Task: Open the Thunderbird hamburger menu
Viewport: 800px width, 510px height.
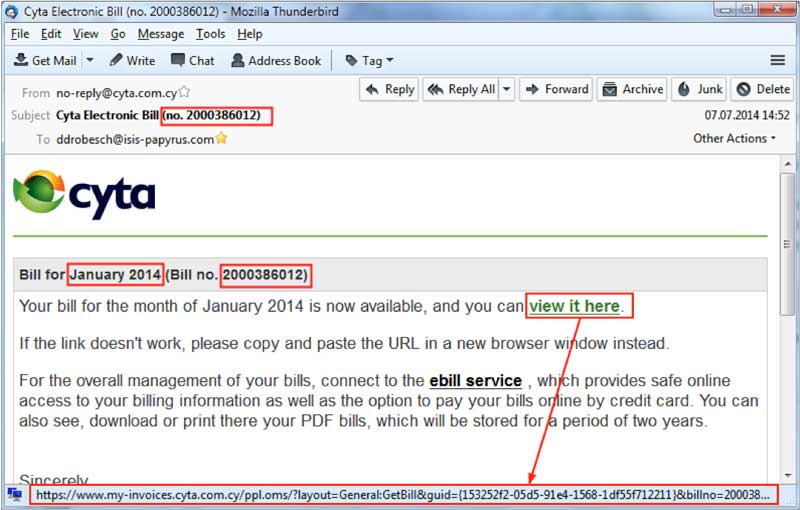Action: click(778, 60)
